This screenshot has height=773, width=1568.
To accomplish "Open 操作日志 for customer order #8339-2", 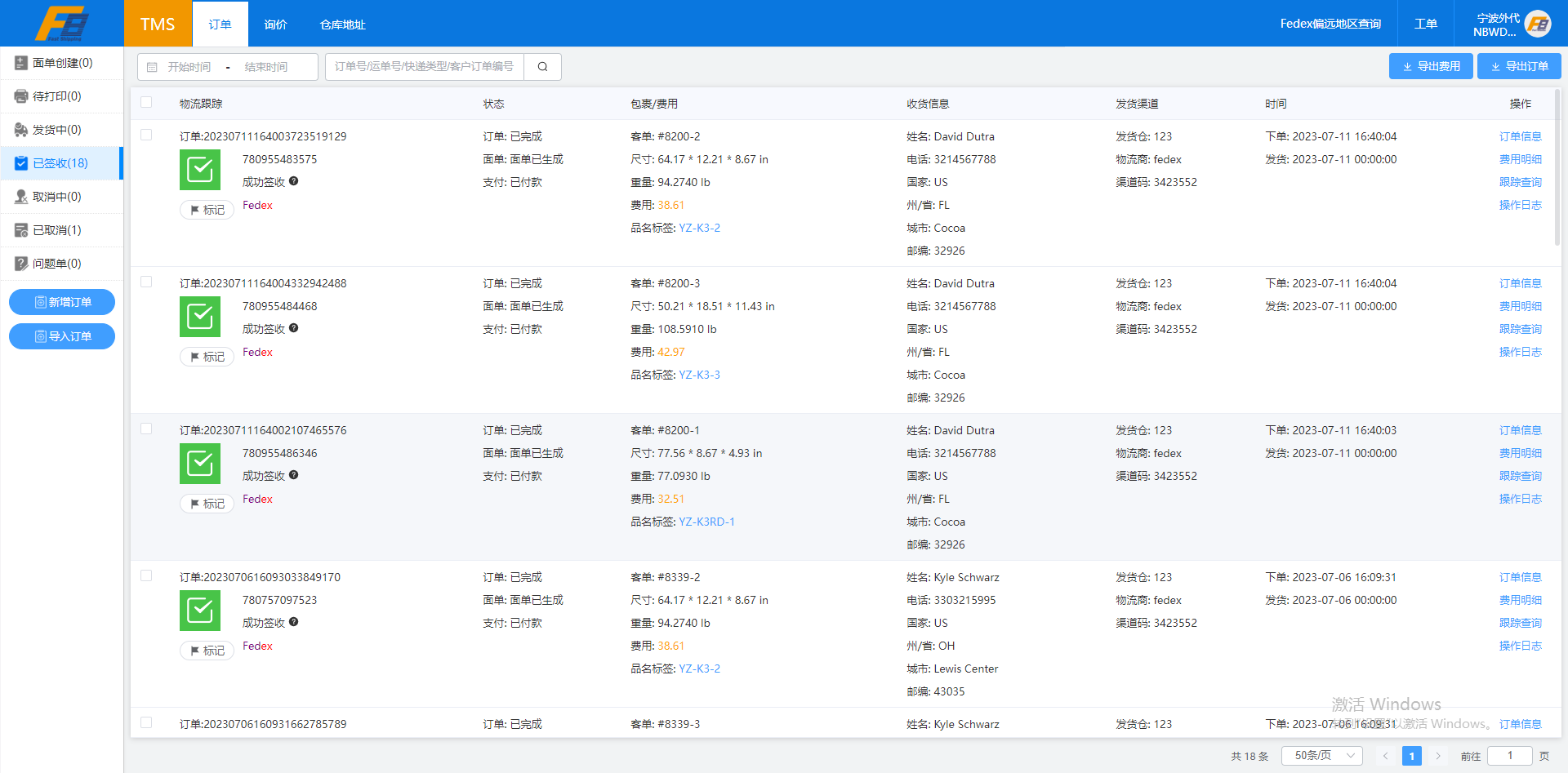I will 1520,646.
